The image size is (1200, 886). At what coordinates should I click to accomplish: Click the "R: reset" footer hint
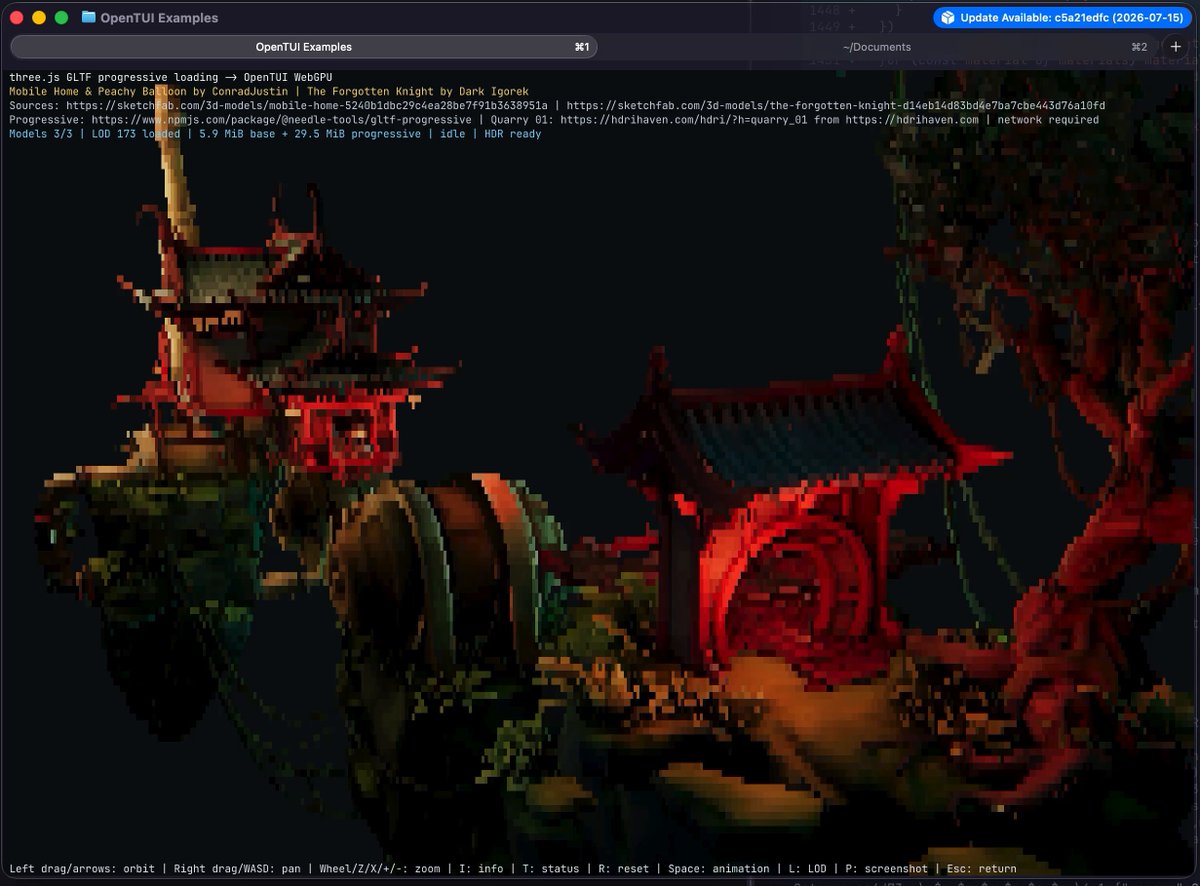623,869
